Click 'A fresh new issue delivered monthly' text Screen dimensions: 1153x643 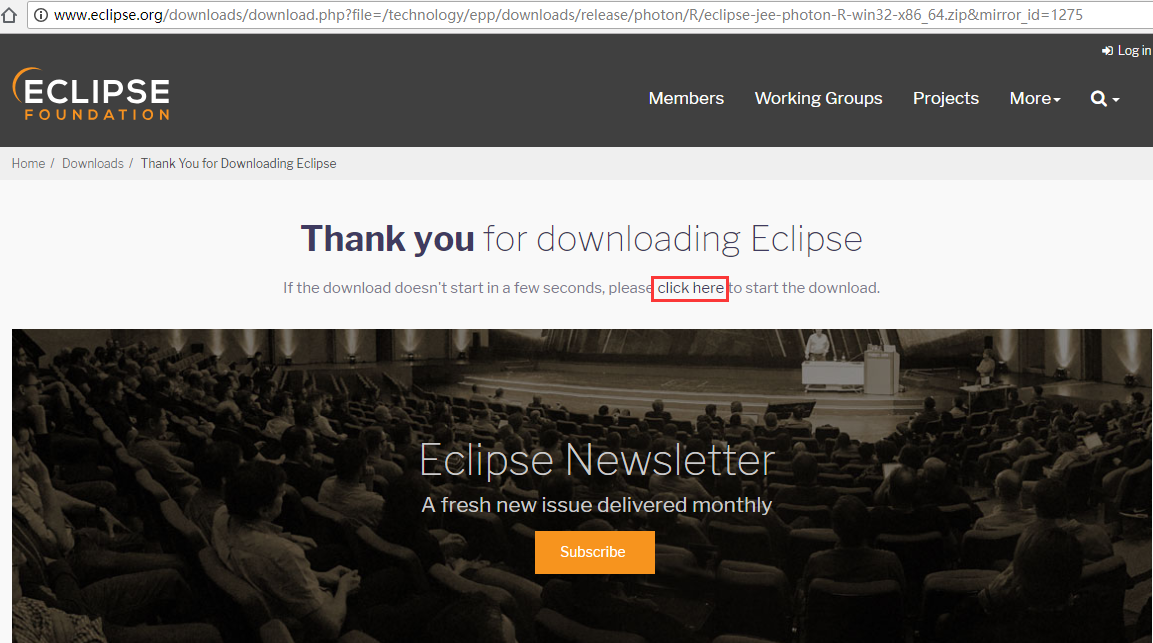tap(596, 505)
